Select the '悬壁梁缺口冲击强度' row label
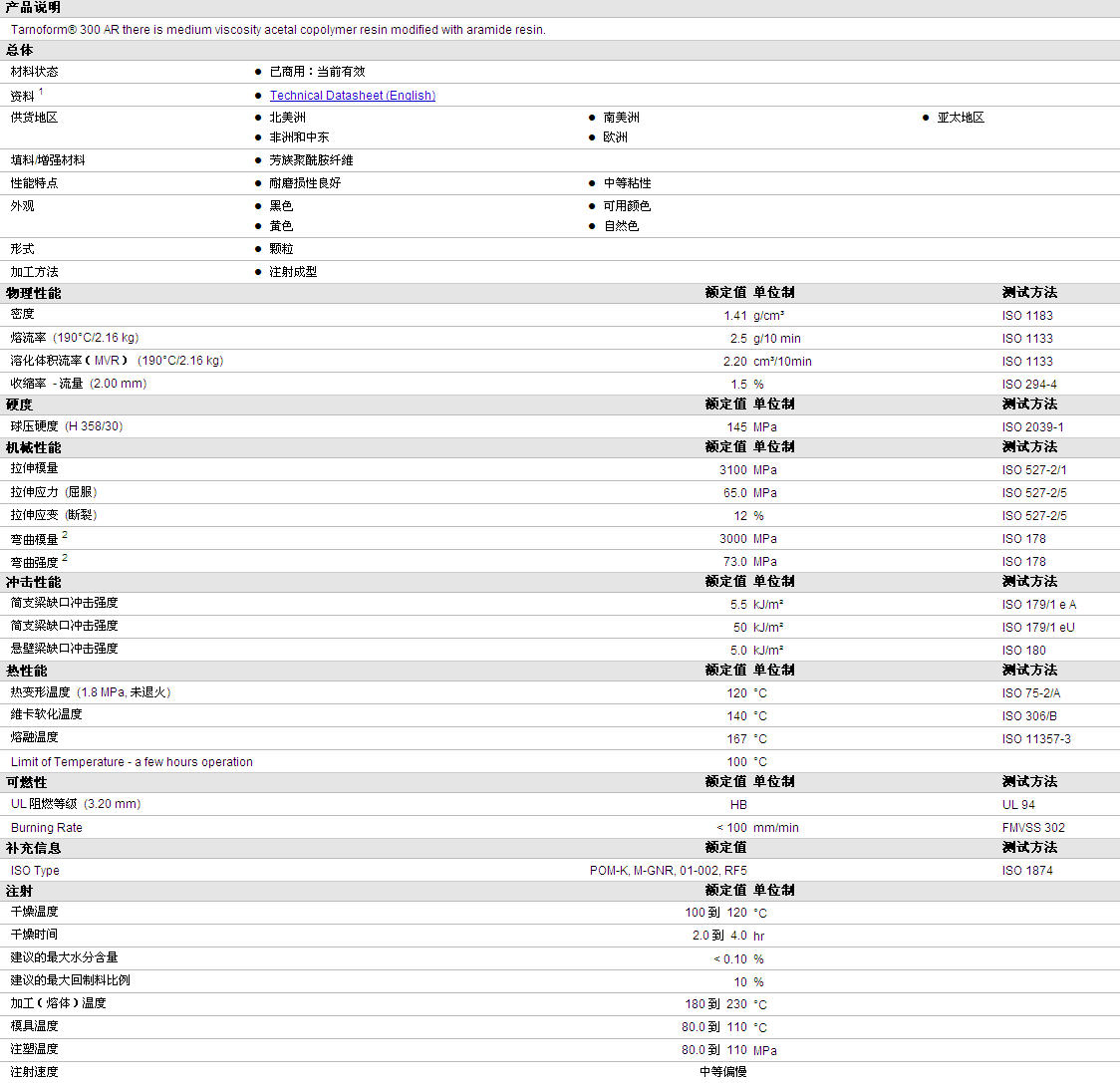 (65, 648)
